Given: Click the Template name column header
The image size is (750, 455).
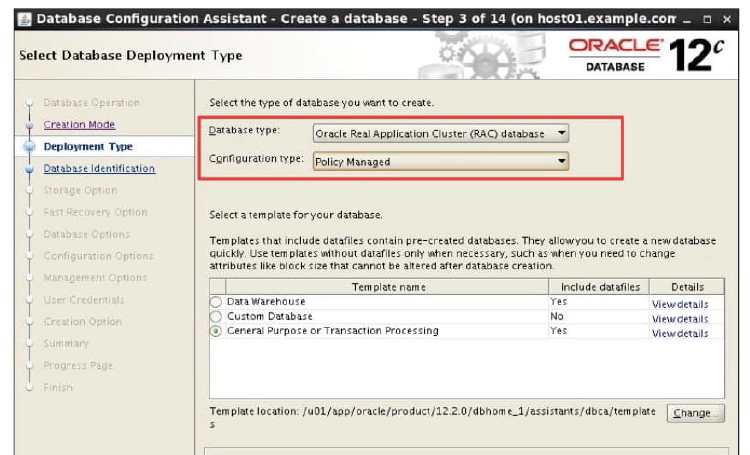Looking at the screenshot, I should pos(387,287).
